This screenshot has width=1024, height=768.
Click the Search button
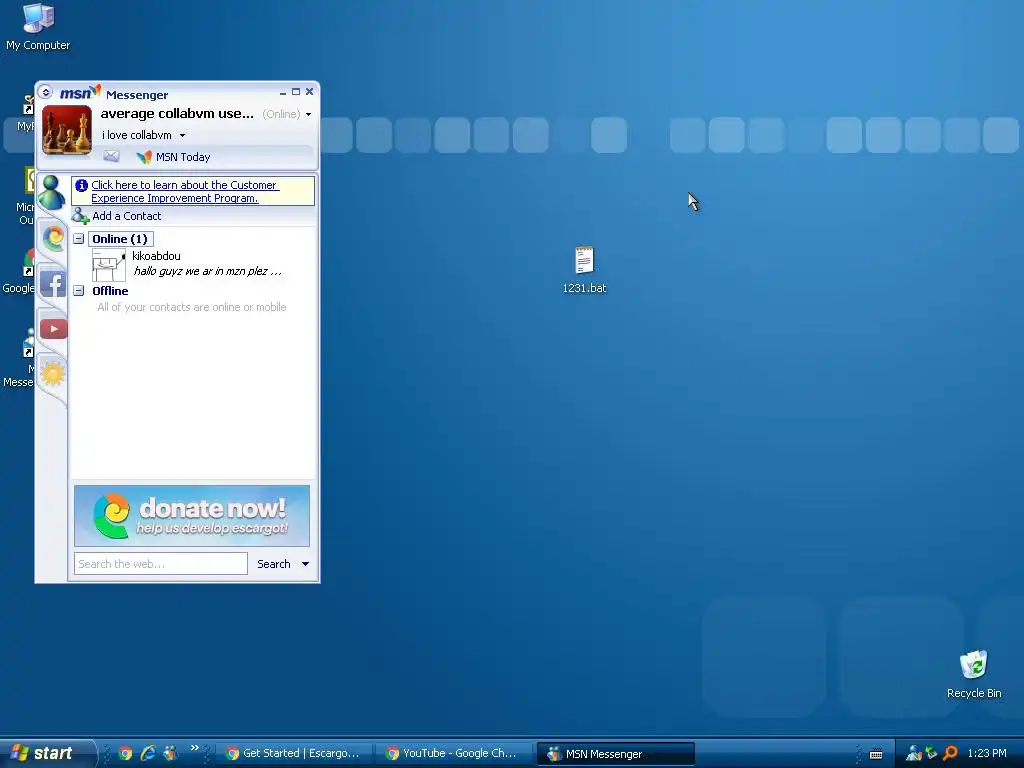pos(274,564)
